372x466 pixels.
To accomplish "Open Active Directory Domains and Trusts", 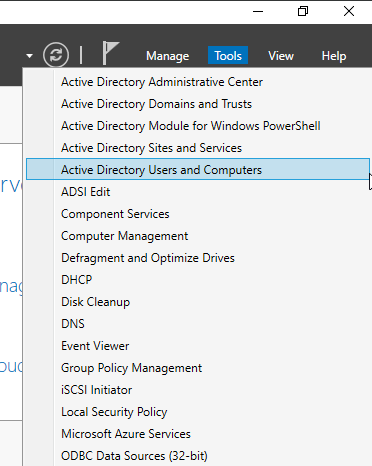I will click(x=156, y=104).
